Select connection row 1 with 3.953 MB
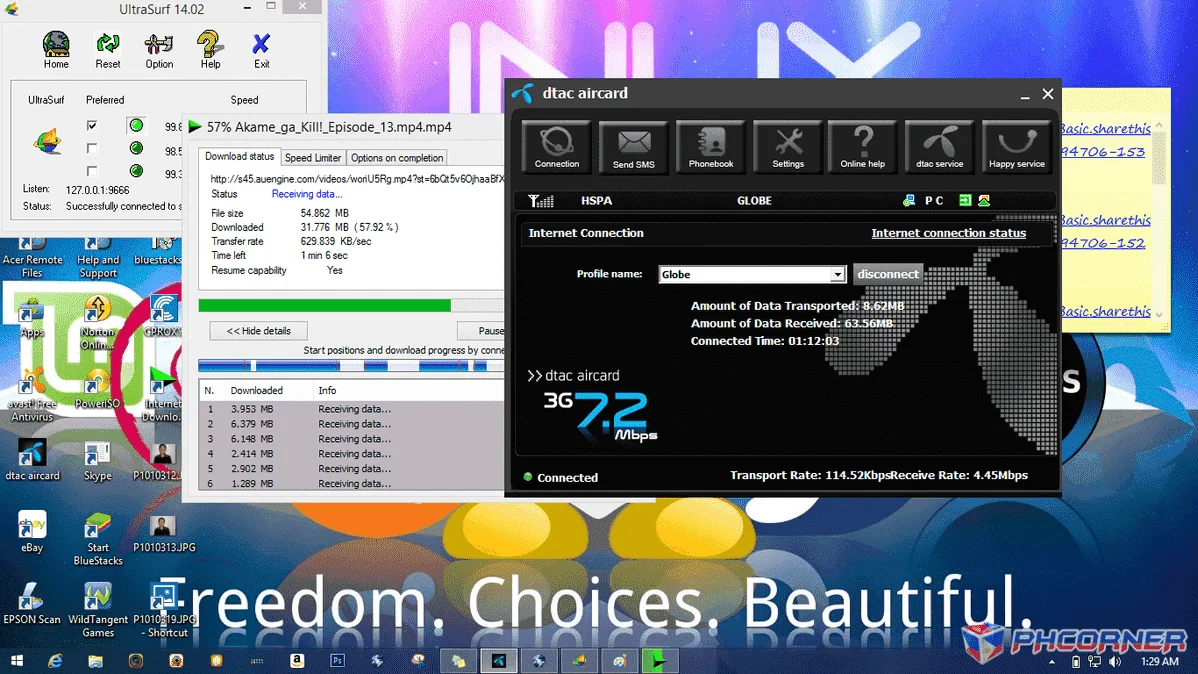The image size is (1198, 674). [352, 409]
